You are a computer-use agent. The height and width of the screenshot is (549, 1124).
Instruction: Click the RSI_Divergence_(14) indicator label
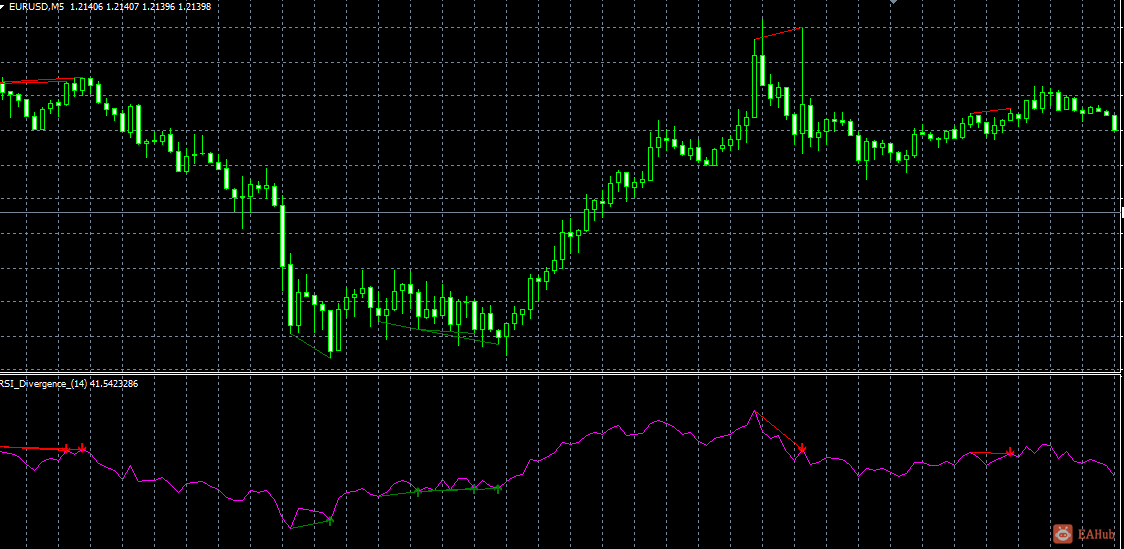(44, 384)
